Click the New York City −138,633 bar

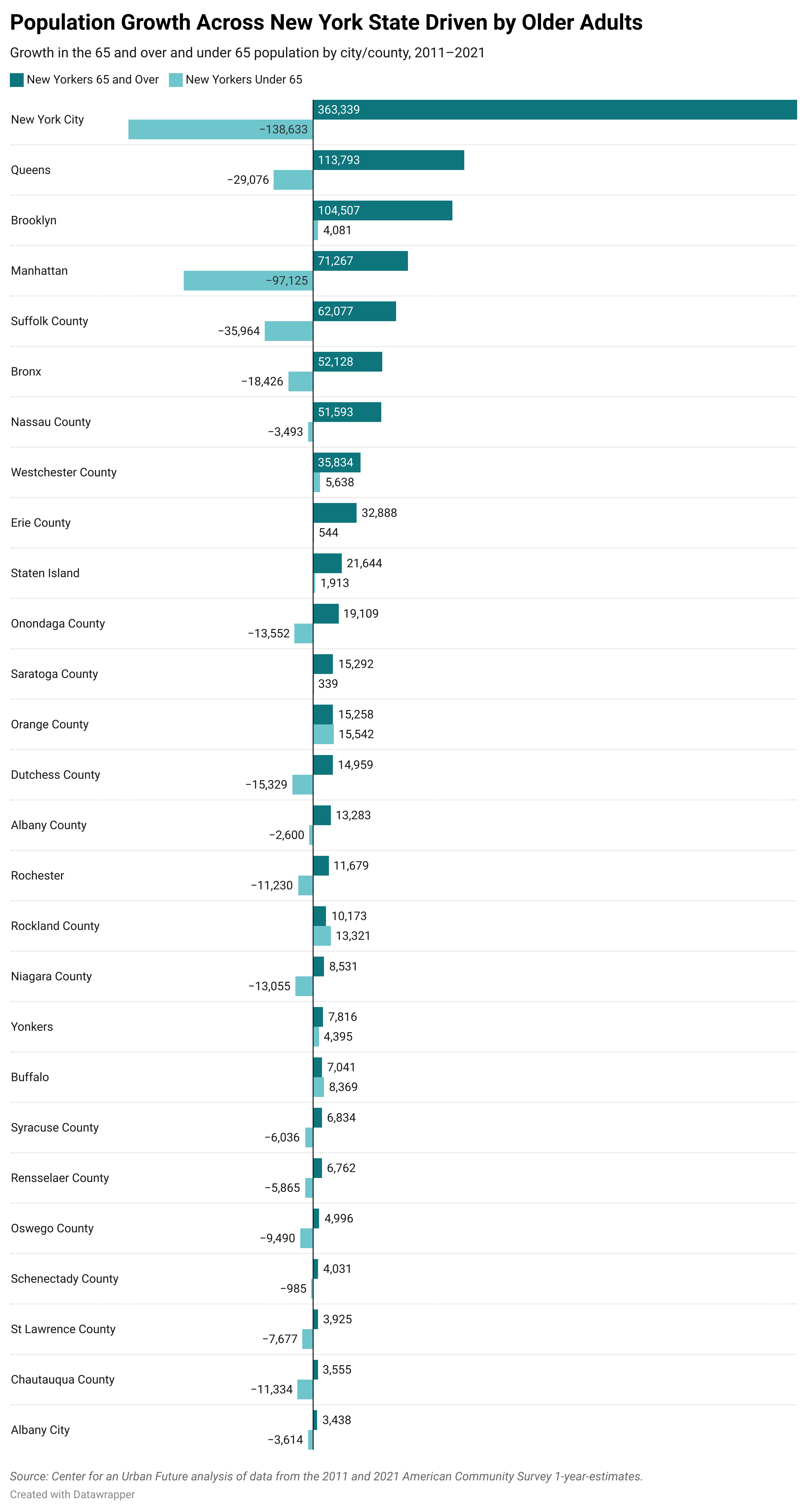pyautogui.click(x=220, y=130)
